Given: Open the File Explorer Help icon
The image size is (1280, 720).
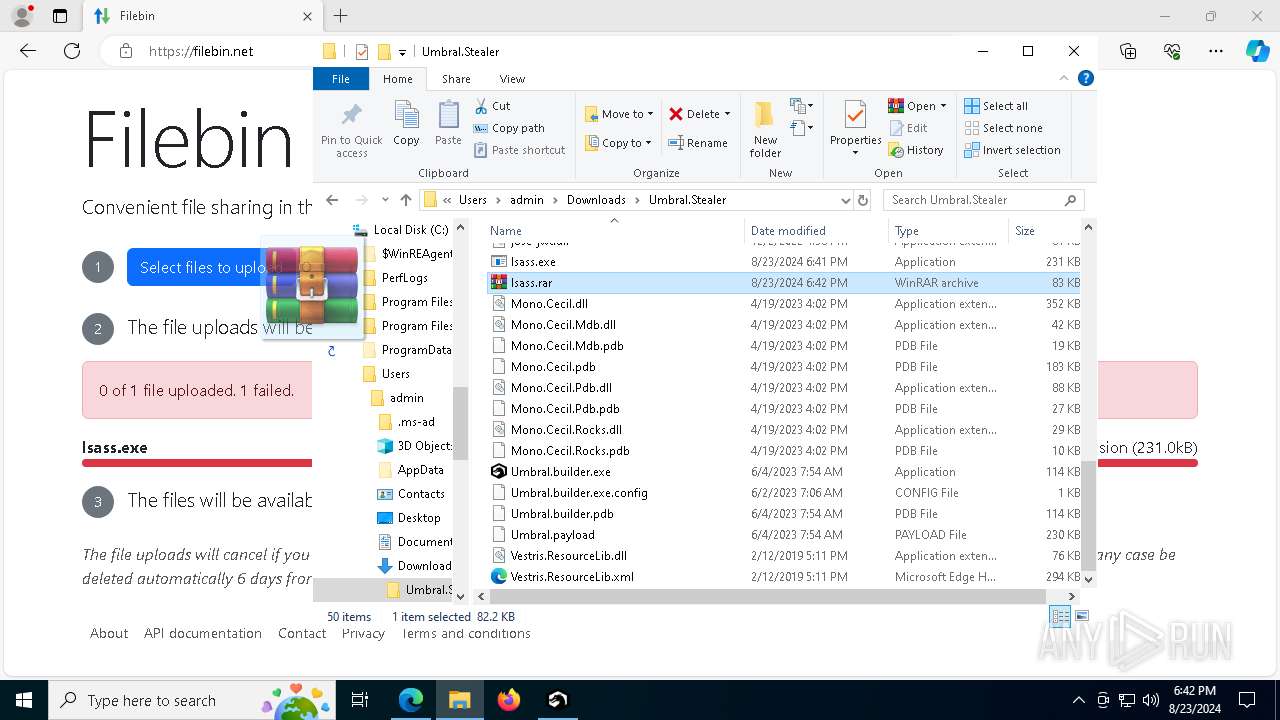Looking at the screenshot, I should tap(1085, 78).
